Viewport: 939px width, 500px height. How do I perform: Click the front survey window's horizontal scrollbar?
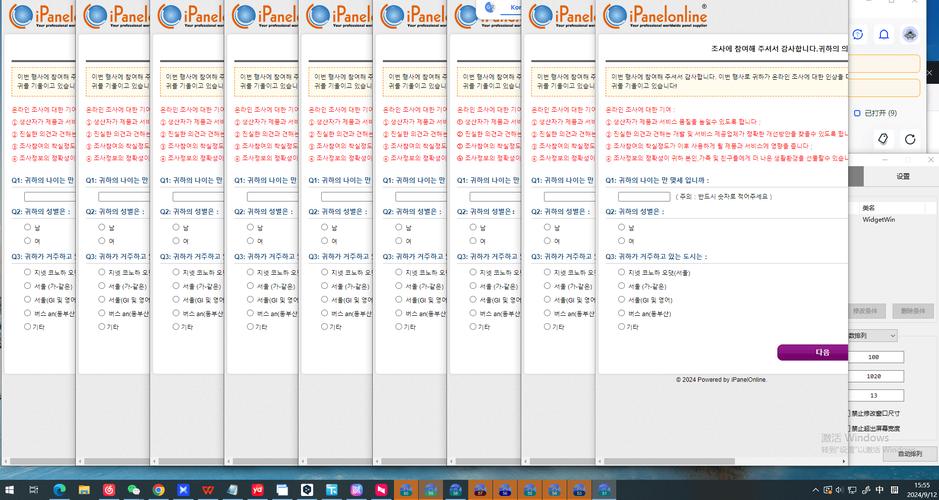pyautogui.click(x=669, y=460)
